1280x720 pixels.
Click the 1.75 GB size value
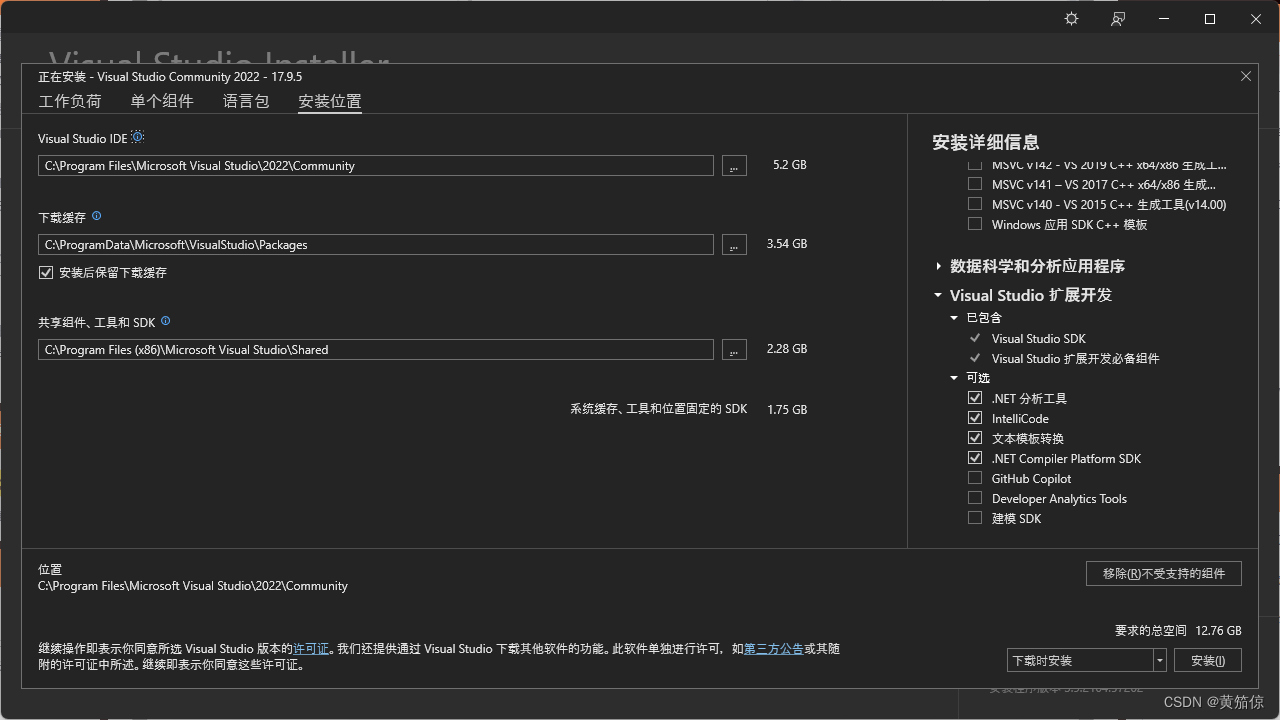point(787,410)
